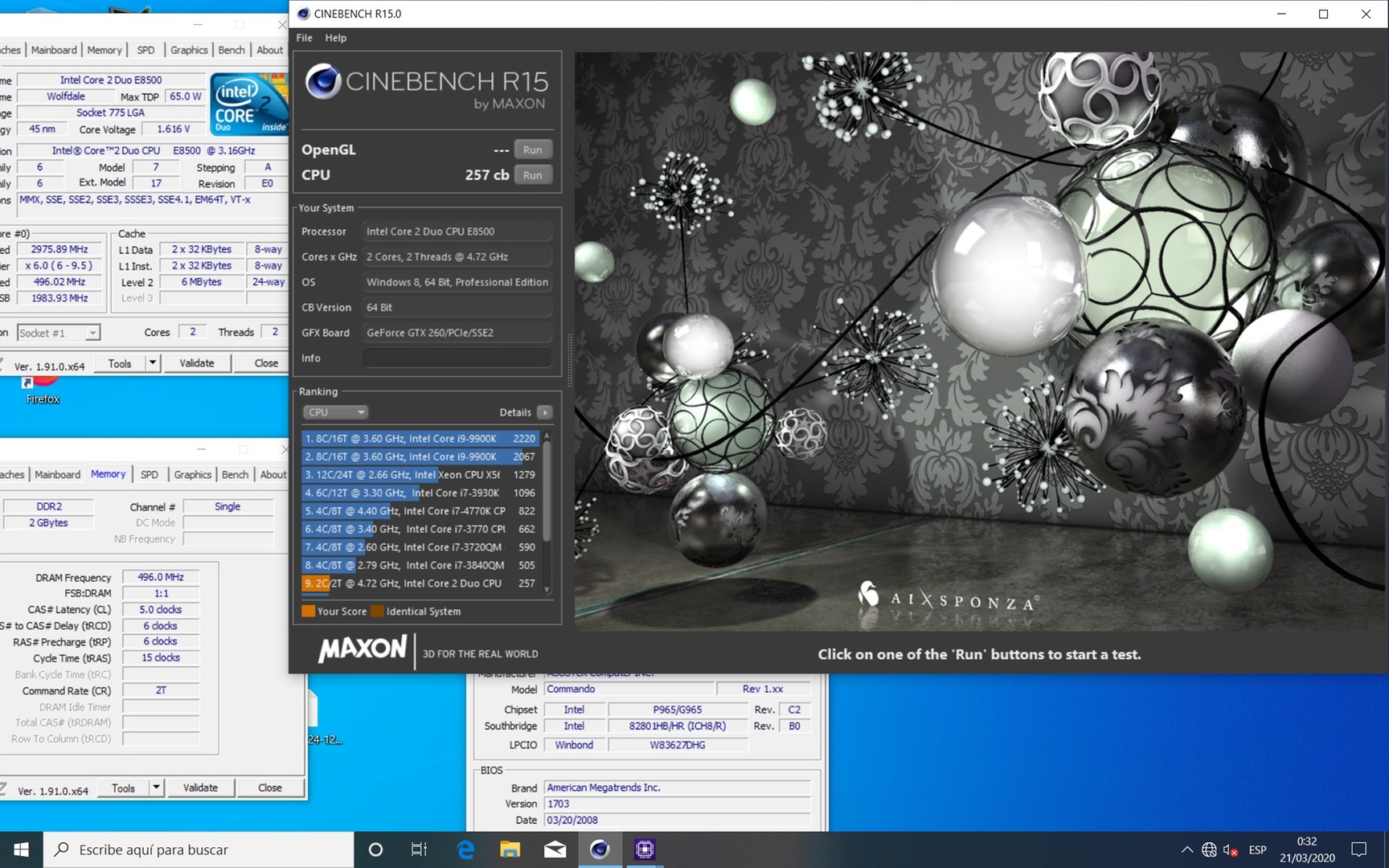1389x868 pixels.
Task: Open Task View on the taskbar
Action: point(419,850)
